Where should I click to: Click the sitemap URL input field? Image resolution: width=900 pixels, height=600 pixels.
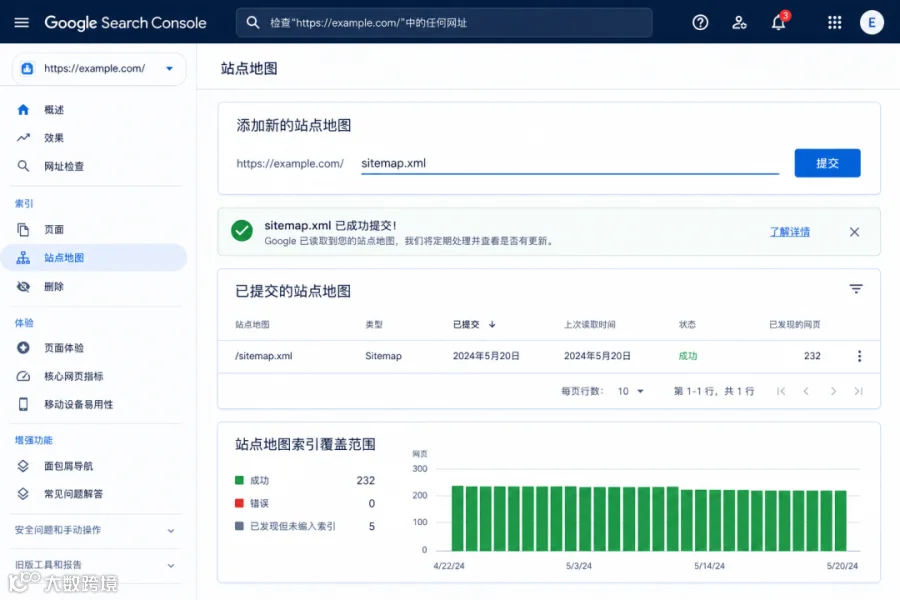pos(569,163)
